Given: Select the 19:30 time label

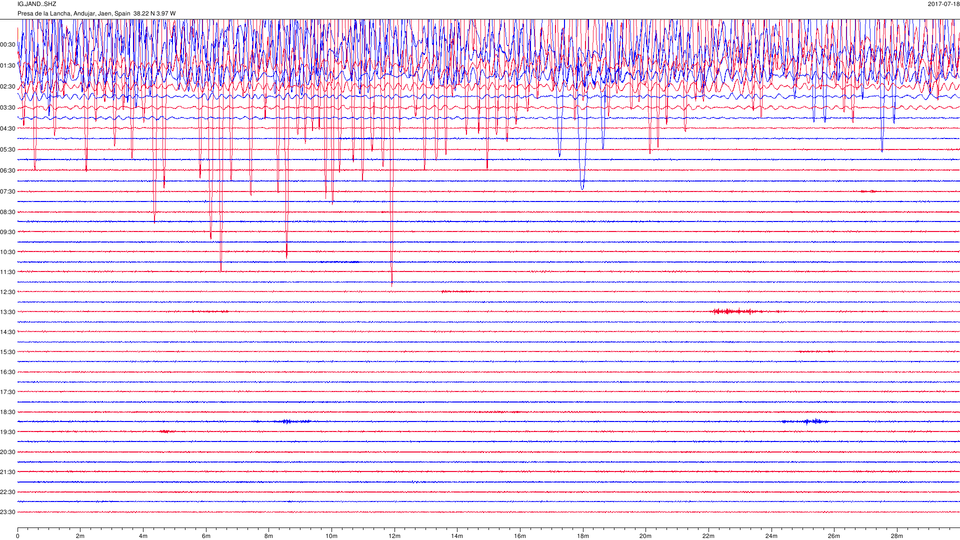Looking at the screenshot, I should (8, 432).
